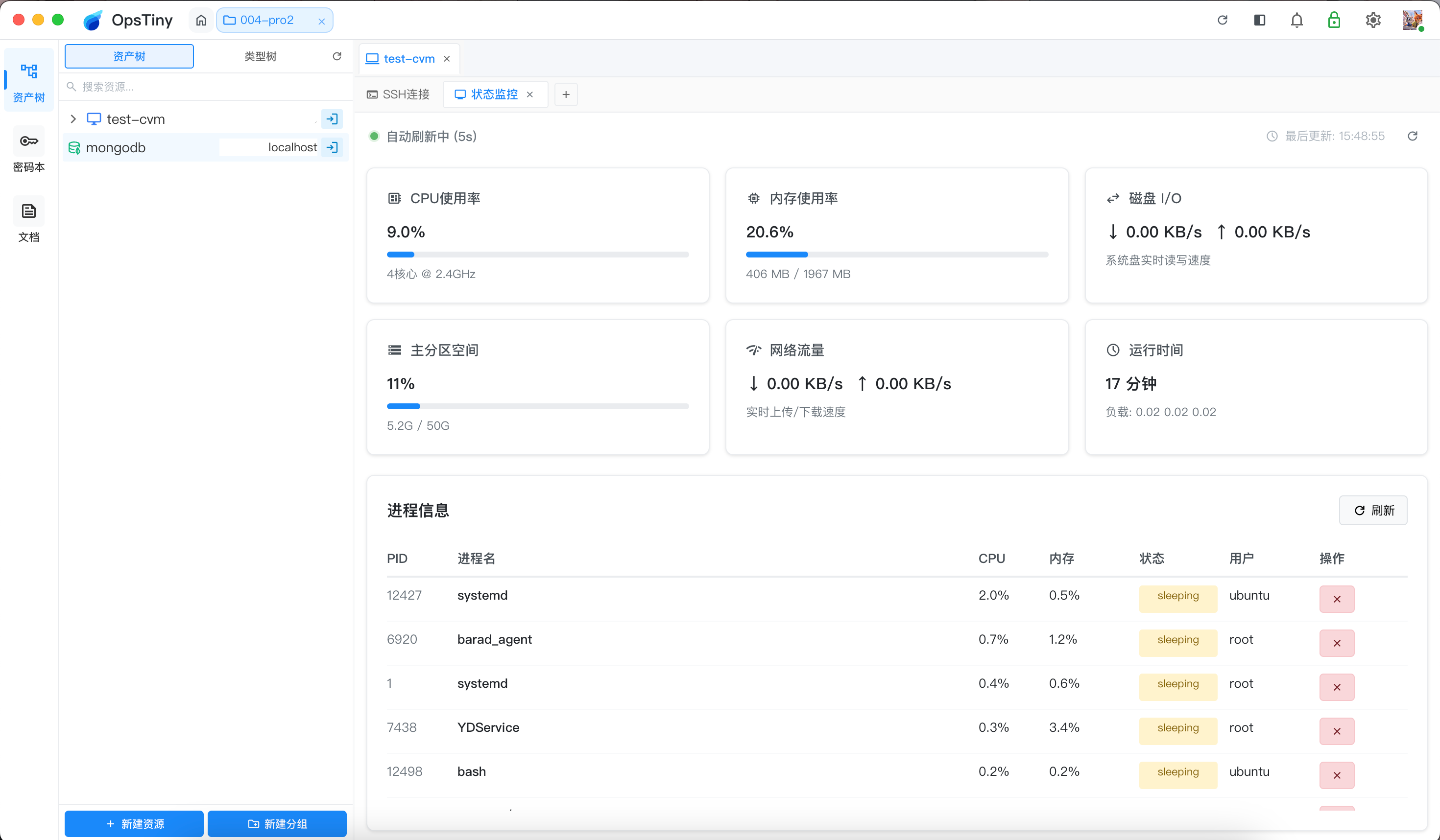This screenshot has height=840, width=1440.
Task: Click the sleeping badge for barad_agent
Action: [1177, 643]
